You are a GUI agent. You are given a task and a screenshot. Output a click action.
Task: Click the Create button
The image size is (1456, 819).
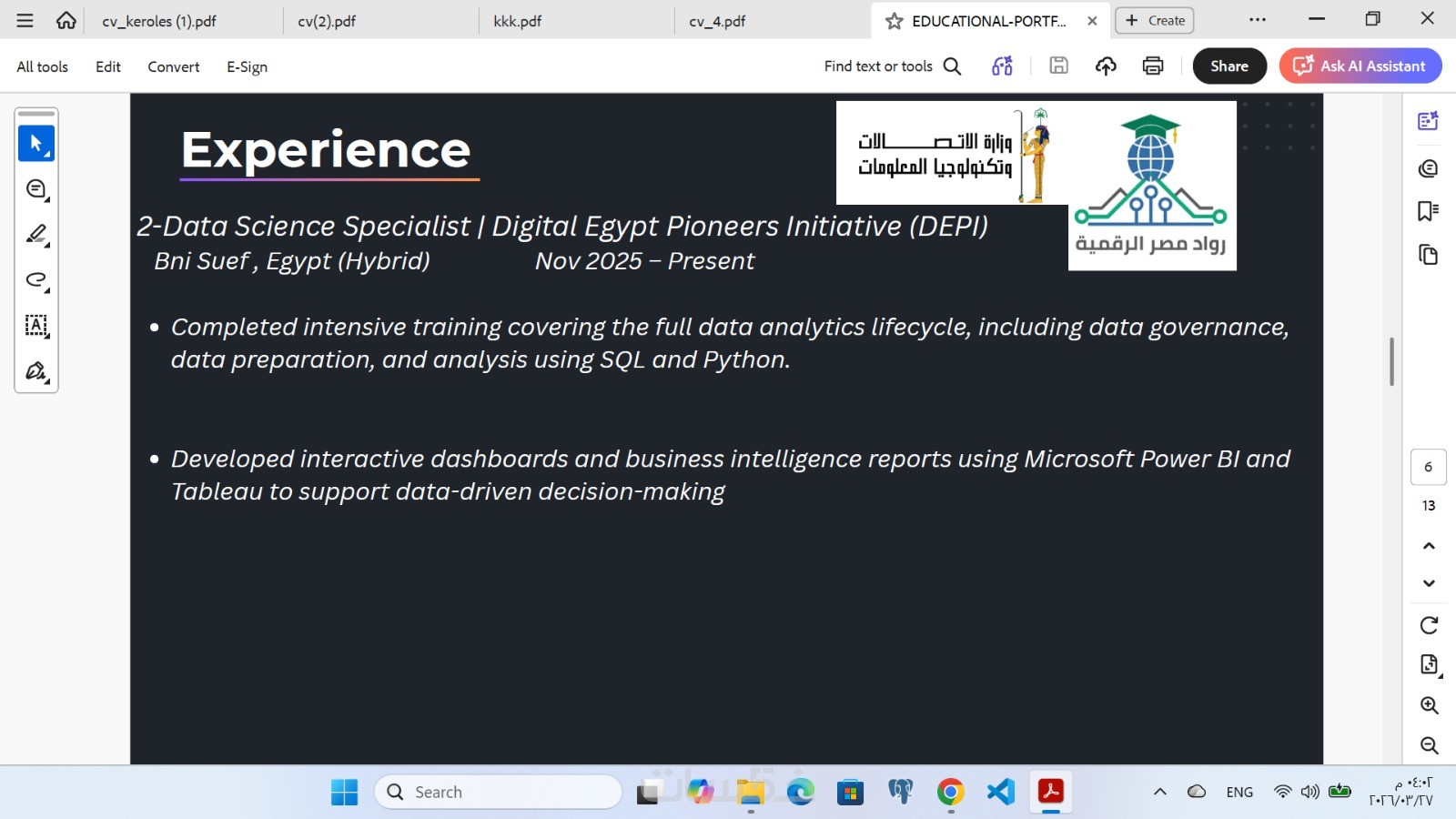coord(1155,20)
